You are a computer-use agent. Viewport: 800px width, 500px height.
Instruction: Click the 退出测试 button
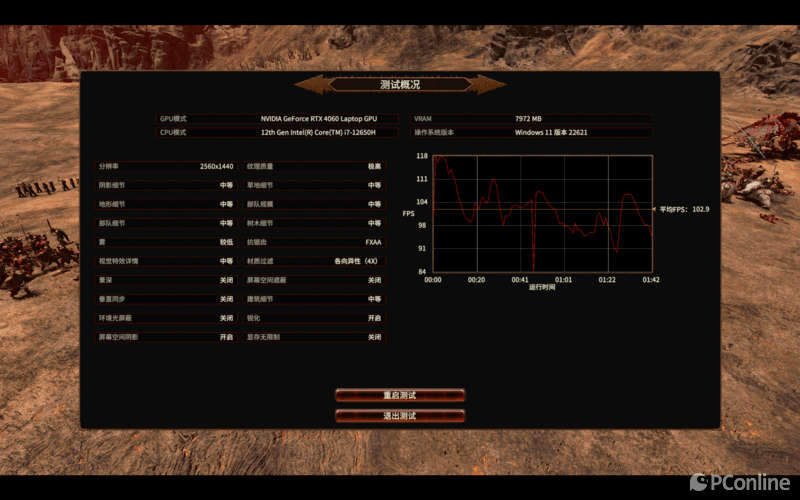point(400,416)
